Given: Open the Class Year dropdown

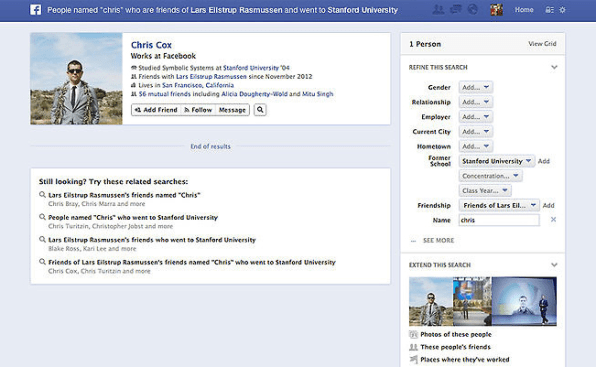Looking at the screenshot, I should tap(485, 190).
